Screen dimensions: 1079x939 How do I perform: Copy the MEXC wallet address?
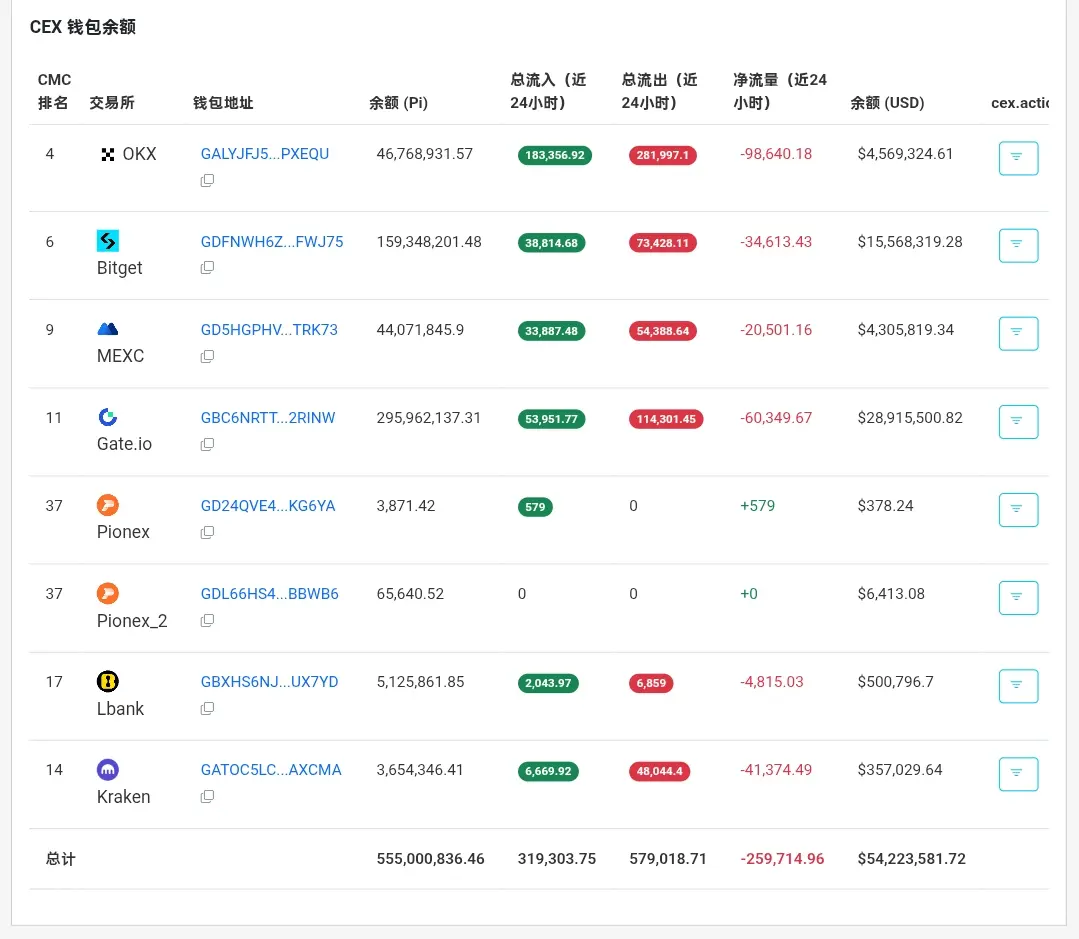207,356
